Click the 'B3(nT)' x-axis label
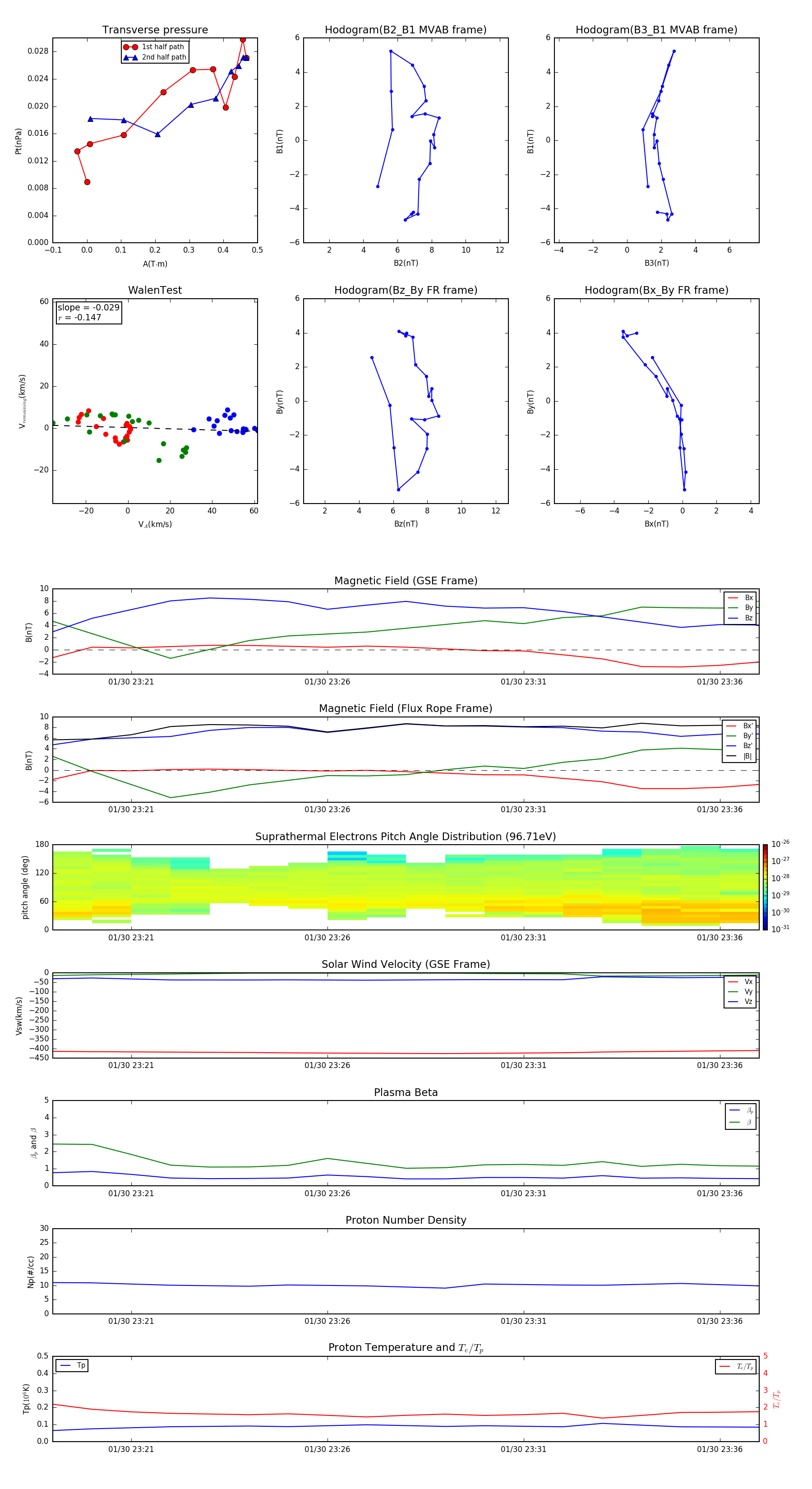This screenshot has width=812, height=1489. (656, 263)
